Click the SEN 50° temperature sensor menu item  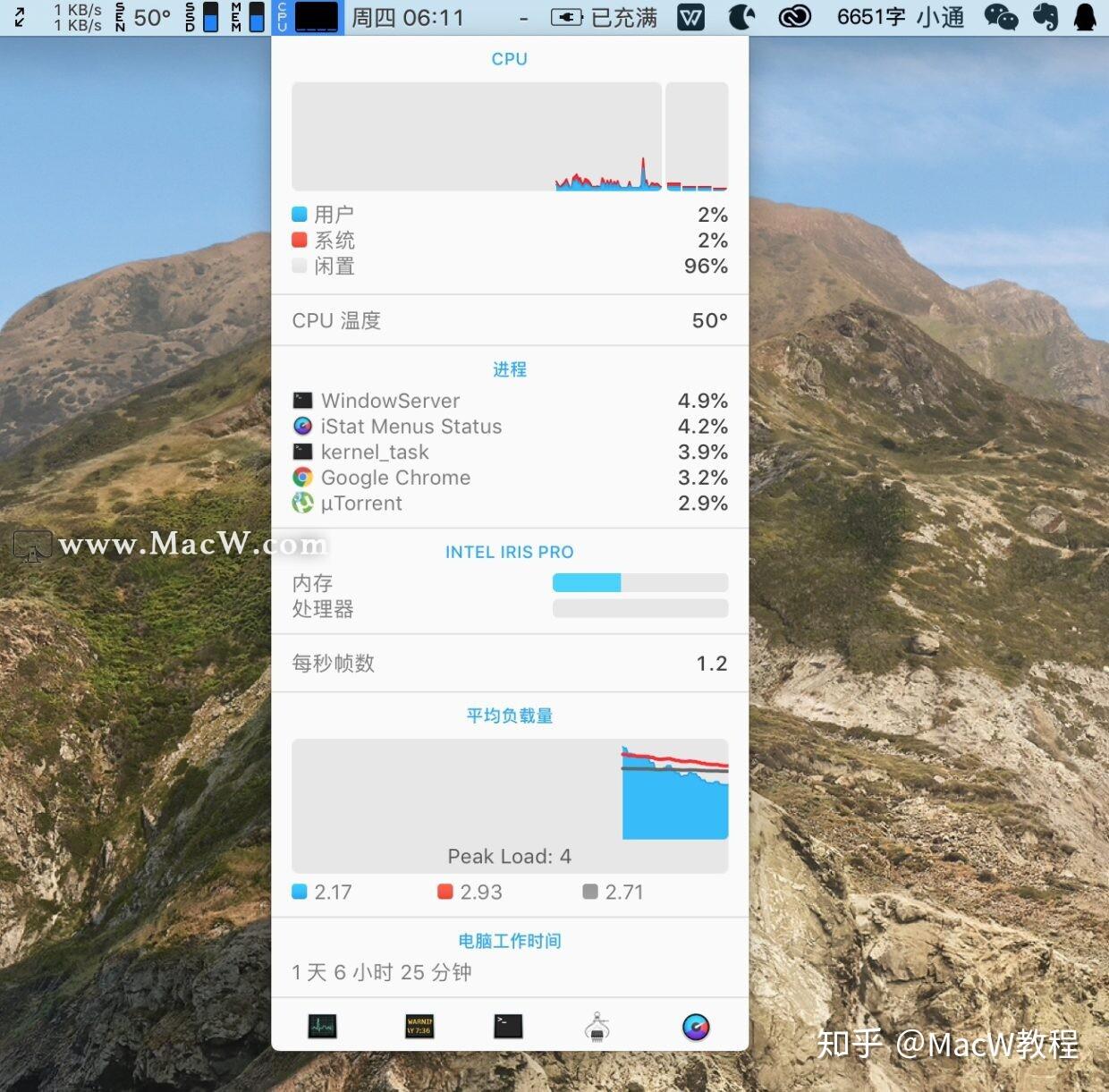pos(139,17)
